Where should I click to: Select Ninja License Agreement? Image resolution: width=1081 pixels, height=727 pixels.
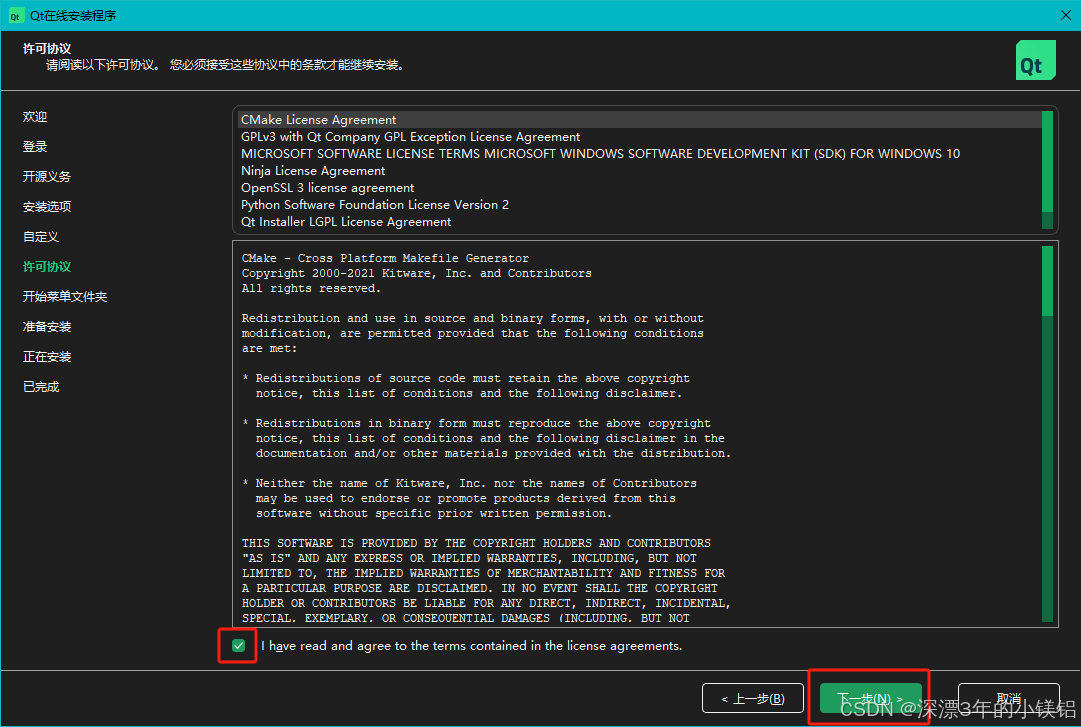coord(640,171)
